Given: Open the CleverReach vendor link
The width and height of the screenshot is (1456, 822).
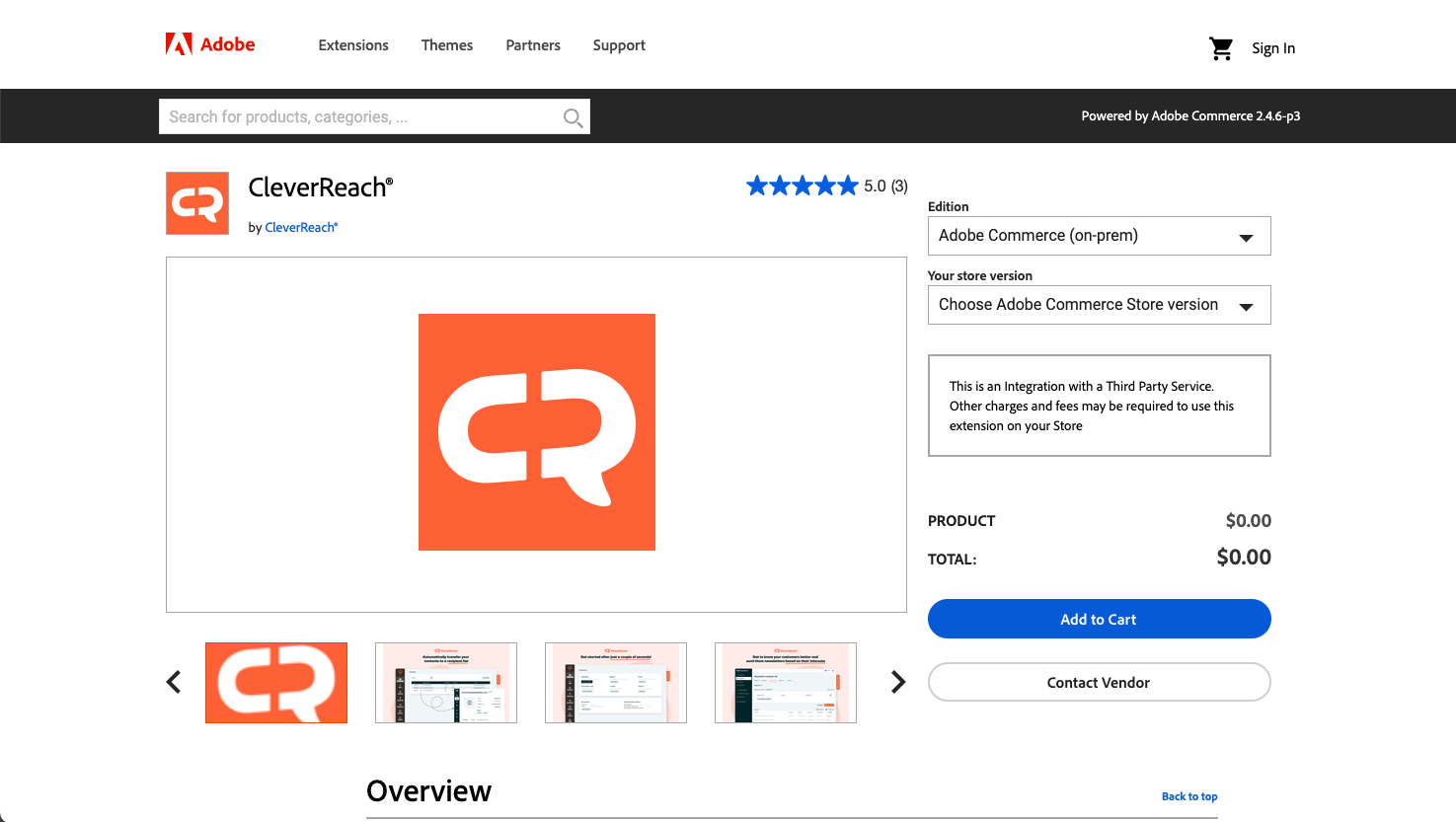Looking at the screenshot, I should coord(301,227).
